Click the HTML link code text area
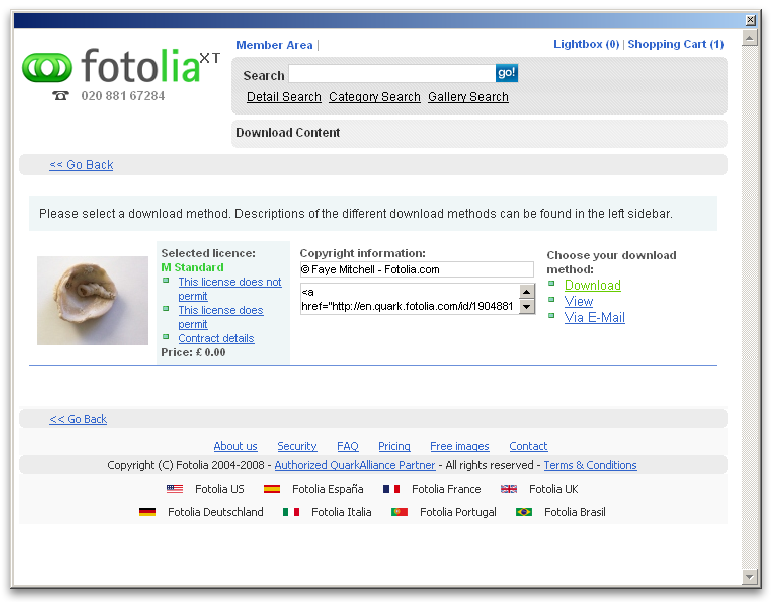 [410, 299]
